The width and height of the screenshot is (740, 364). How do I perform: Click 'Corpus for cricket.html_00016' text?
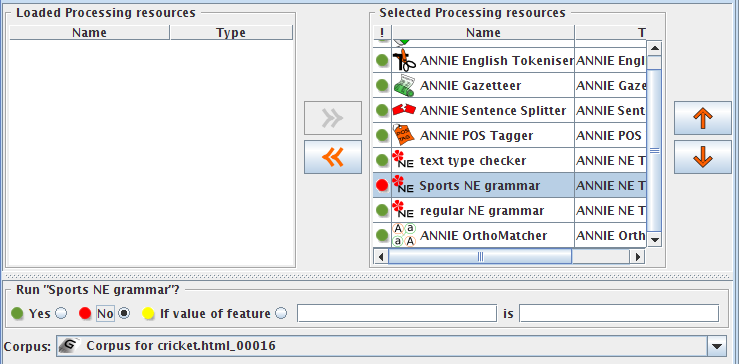point(181,346)
